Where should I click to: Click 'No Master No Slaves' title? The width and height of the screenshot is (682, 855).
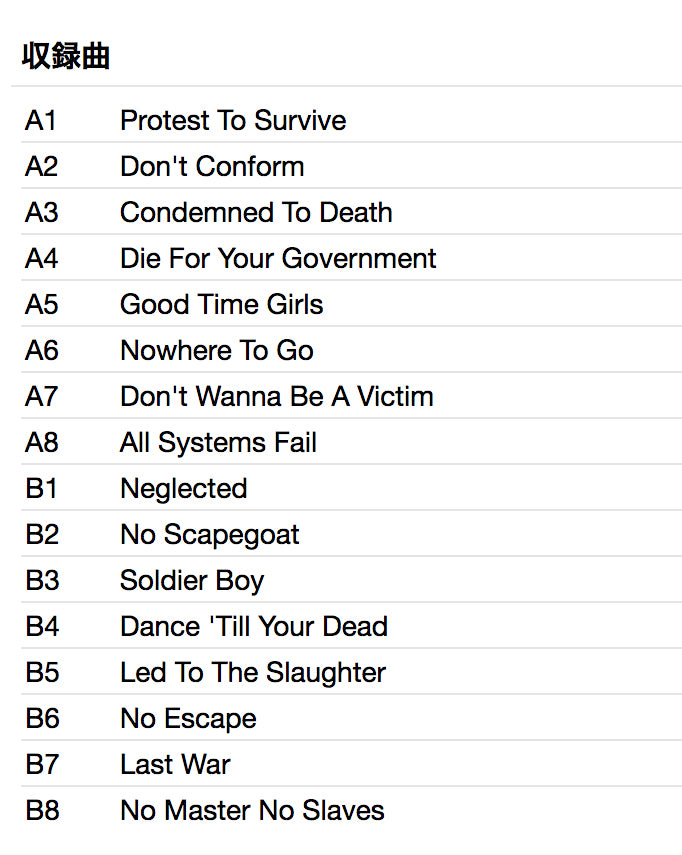click(x=252, y=811)
